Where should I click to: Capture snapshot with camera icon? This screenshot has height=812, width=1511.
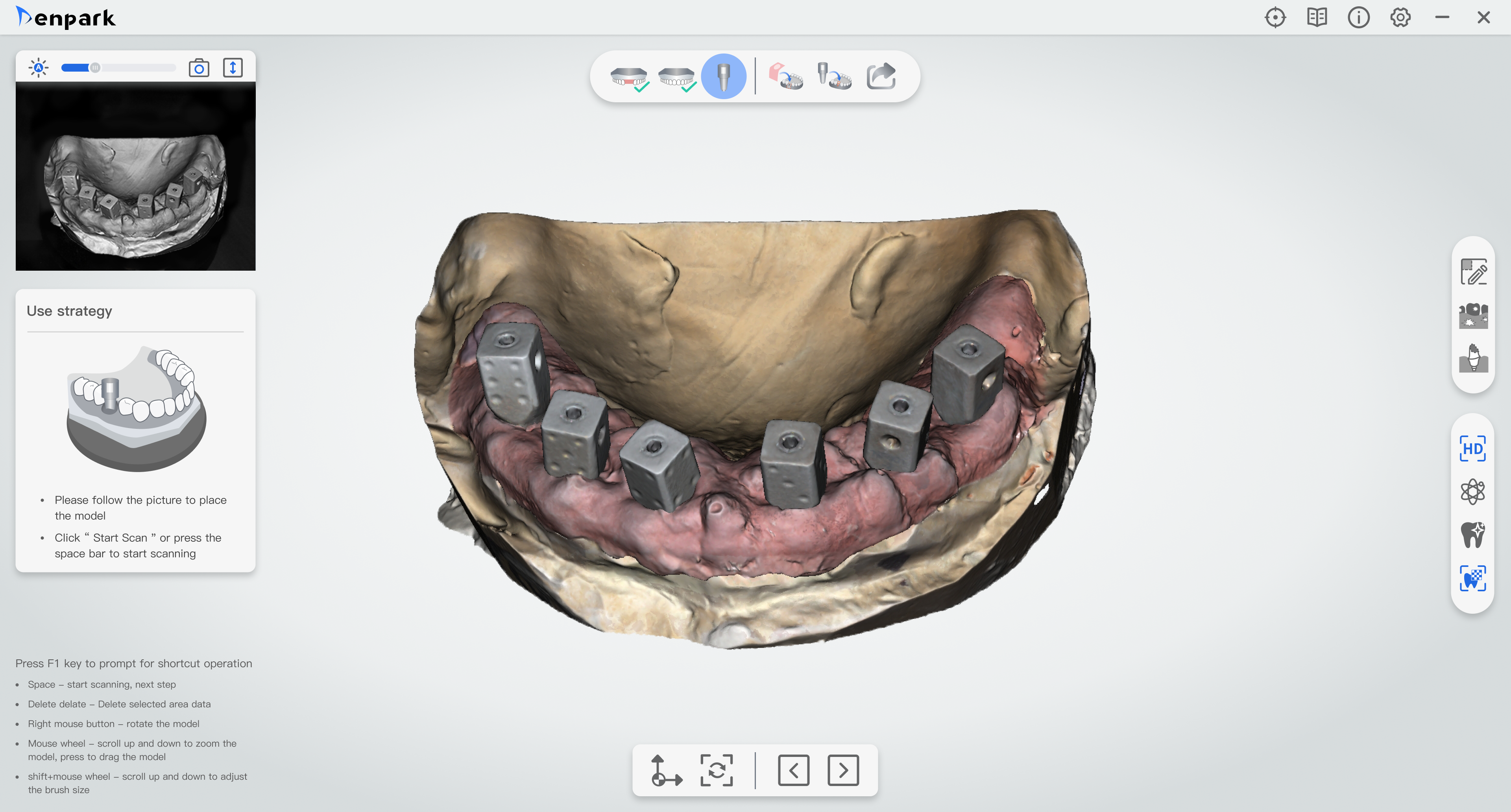coord(199,68)
